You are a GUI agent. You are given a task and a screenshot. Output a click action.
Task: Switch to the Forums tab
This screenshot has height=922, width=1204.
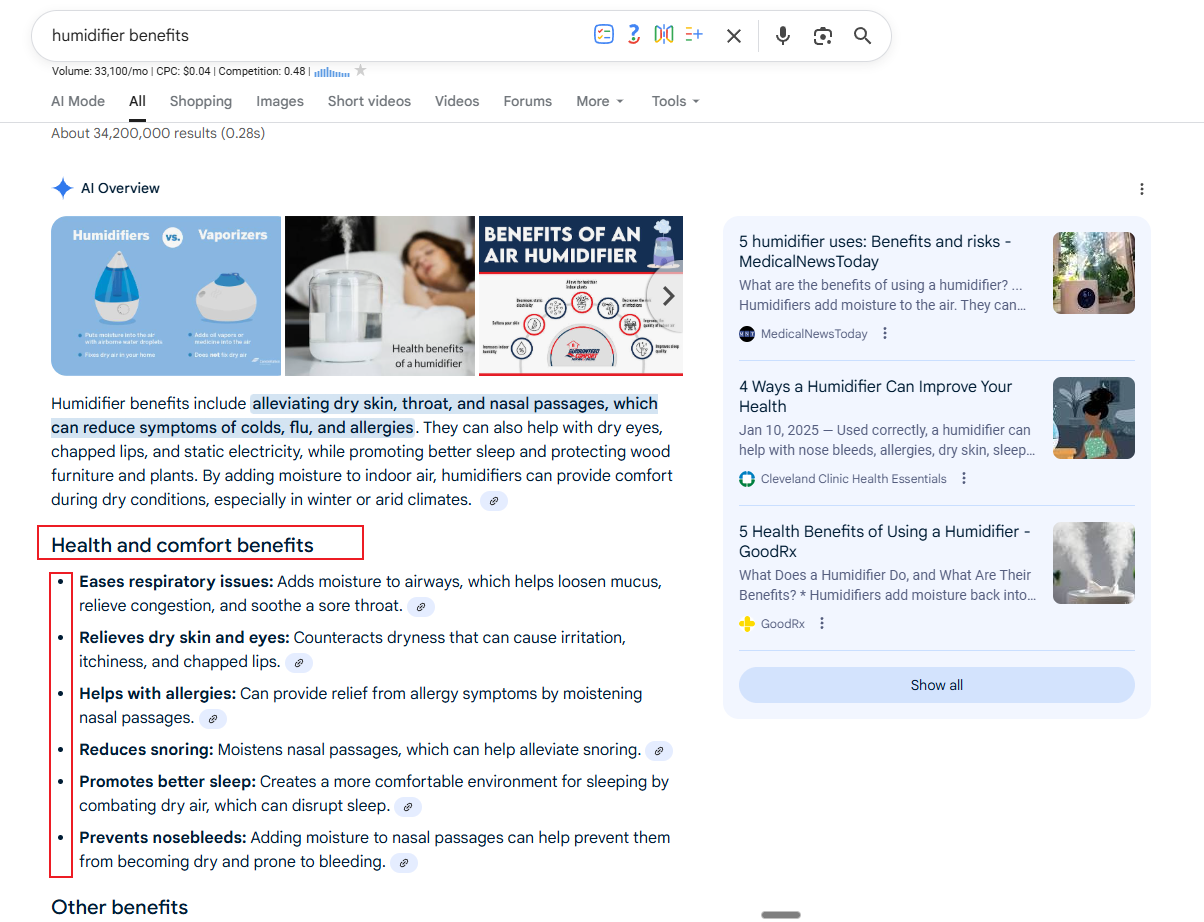(527, 101)
